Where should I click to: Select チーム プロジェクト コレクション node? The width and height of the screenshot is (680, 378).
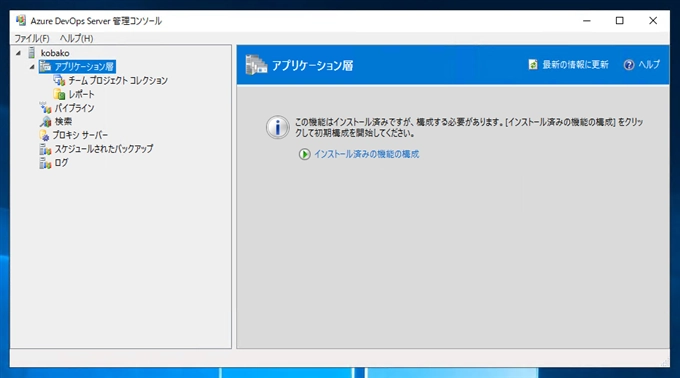[x=118, y=80]
